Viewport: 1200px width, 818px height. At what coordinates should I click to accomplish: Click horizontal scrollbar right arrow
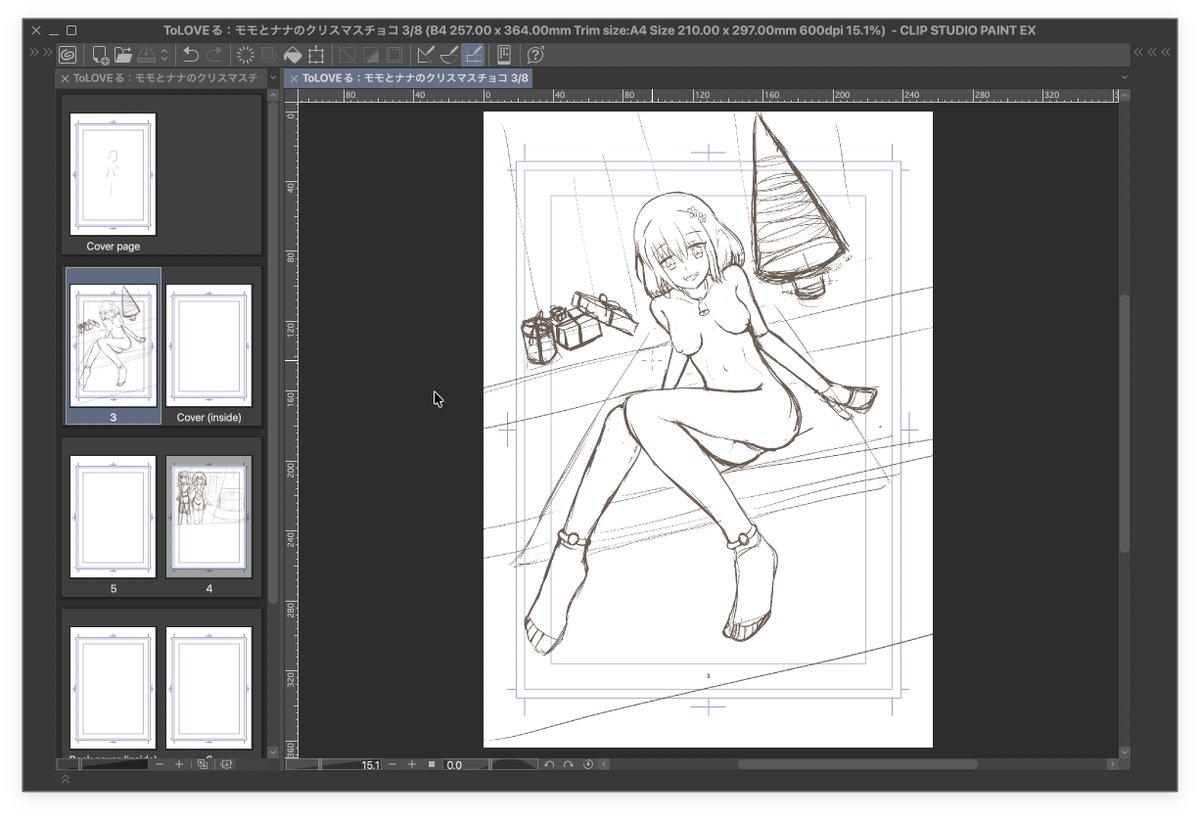pos(1112,764)
